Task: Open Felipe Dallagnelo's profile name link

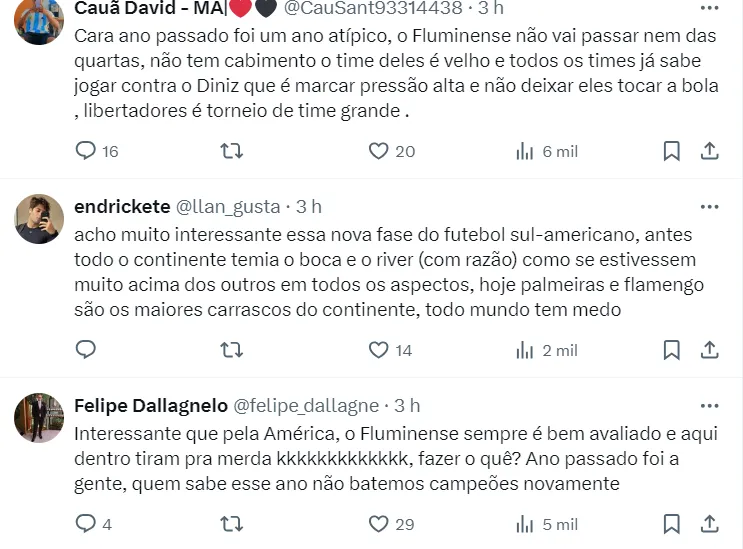Action: coord(150,406)
